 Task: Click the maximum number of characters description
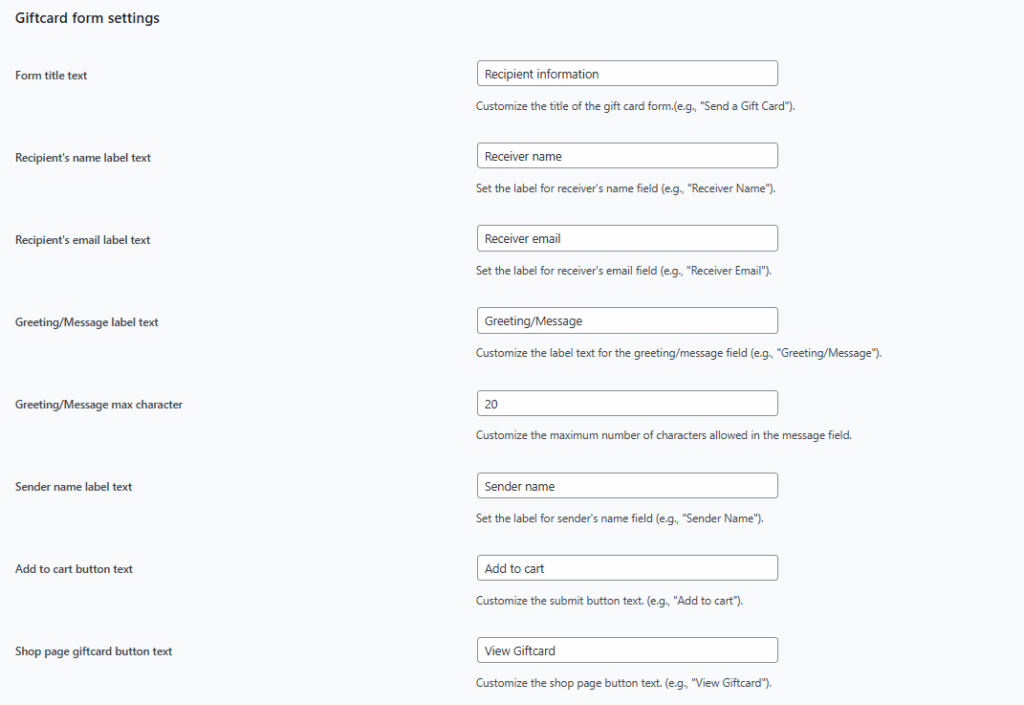pyautogui.click(x=664, y=435)
